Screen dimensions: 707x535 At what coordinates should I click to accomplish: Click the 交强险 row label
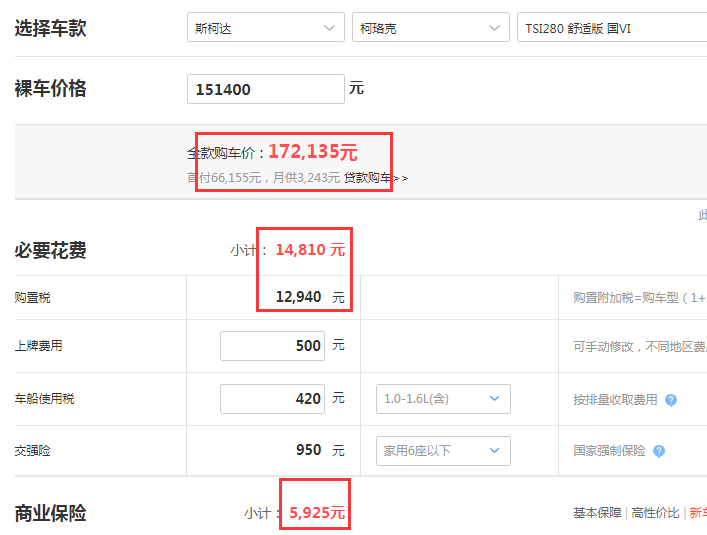tap(32, 451)
